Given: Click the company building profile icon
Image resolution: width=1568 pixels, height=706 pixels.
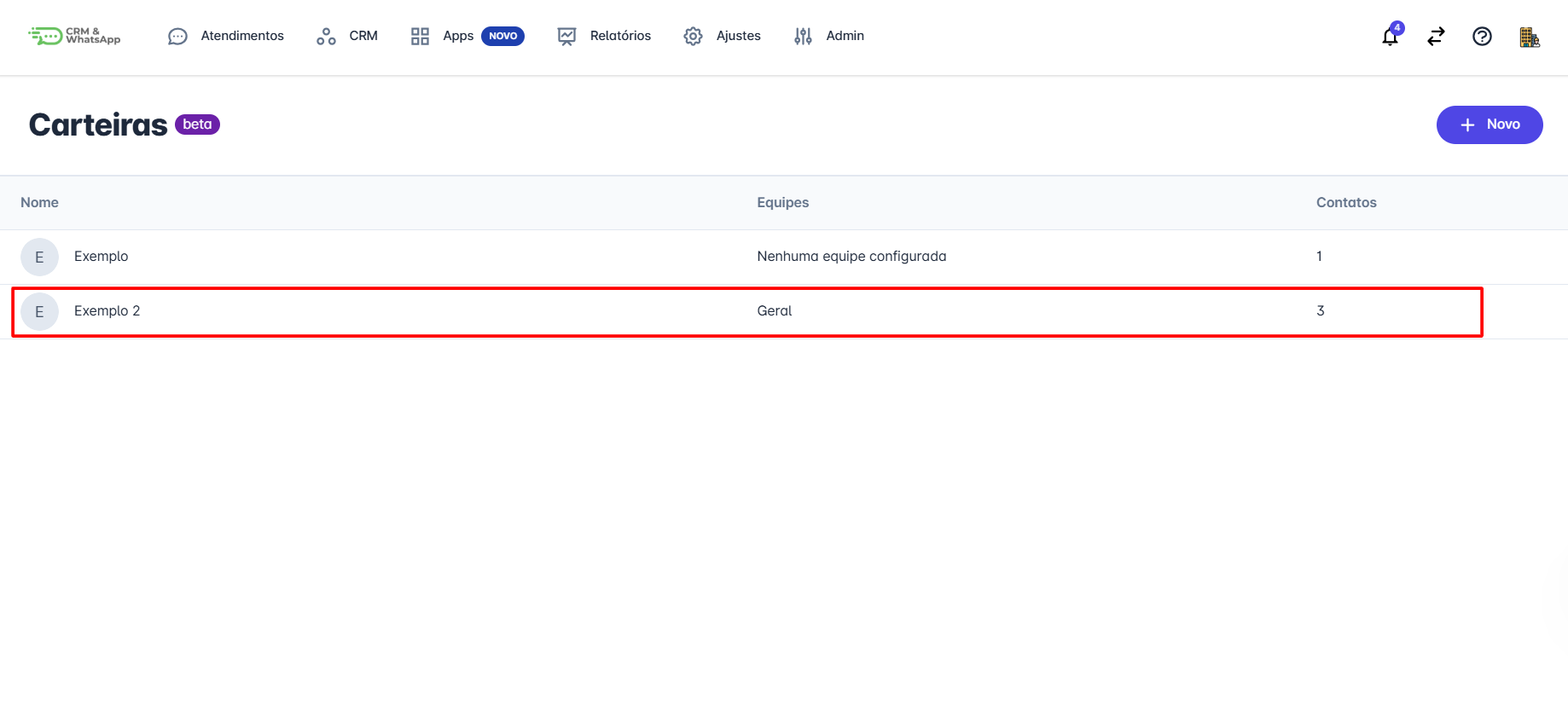Looking at the screenshot, I should (1529, 37).
